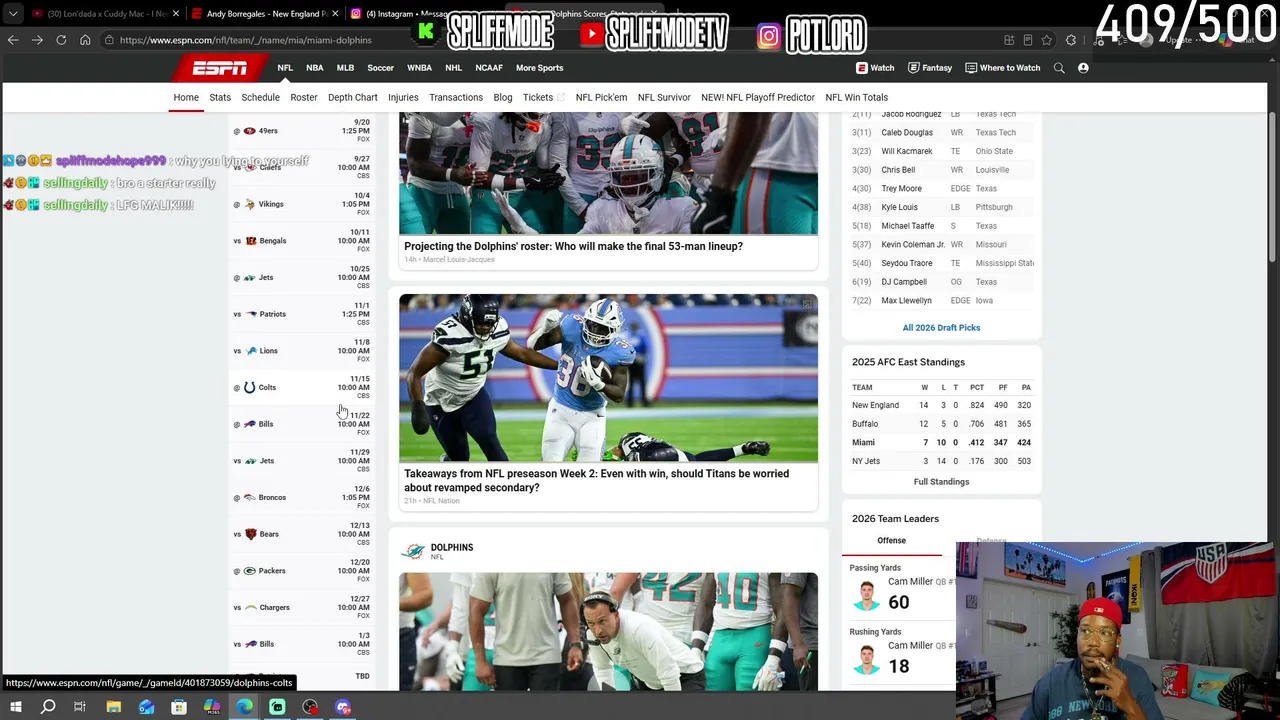
Task: Open the Full Standings link
Action: [x=941, y=482]
